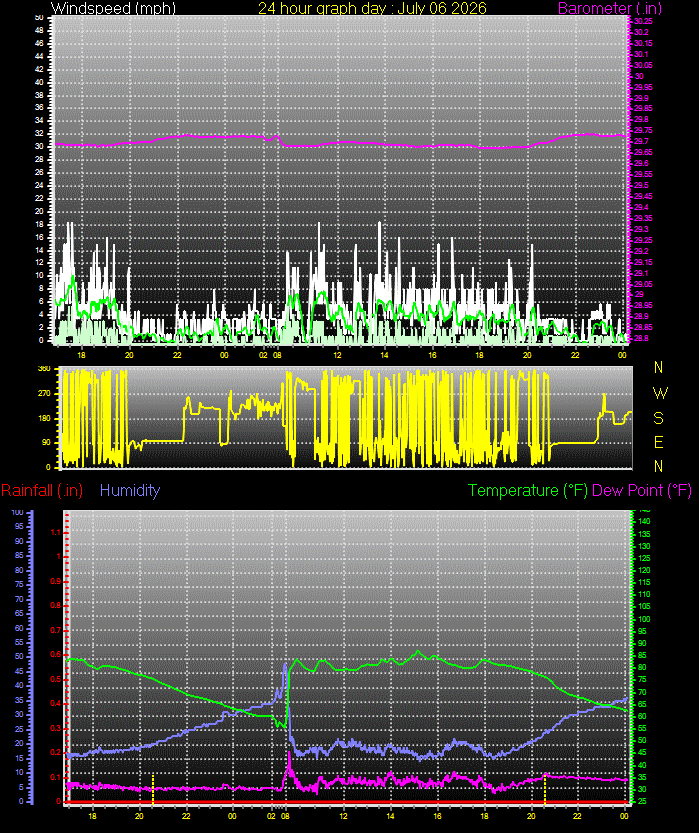Click the "14" time label under the humidity chart

390,816
